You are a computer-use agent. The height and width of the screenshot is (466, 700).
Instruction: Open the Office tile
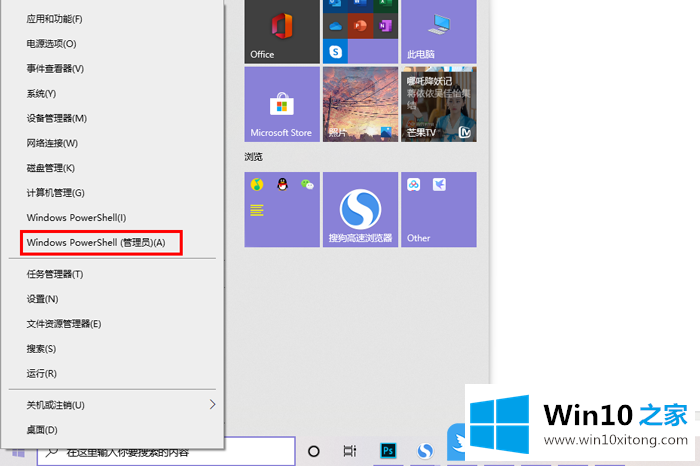point(282,31)
